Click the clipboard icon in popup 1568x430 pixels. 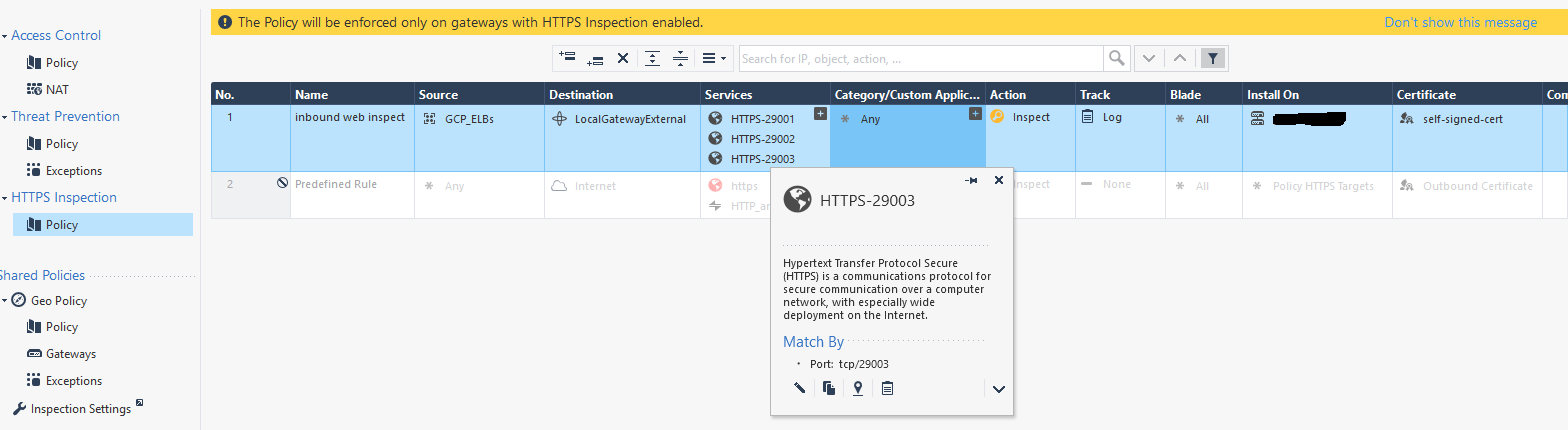[x=887, y=388]
